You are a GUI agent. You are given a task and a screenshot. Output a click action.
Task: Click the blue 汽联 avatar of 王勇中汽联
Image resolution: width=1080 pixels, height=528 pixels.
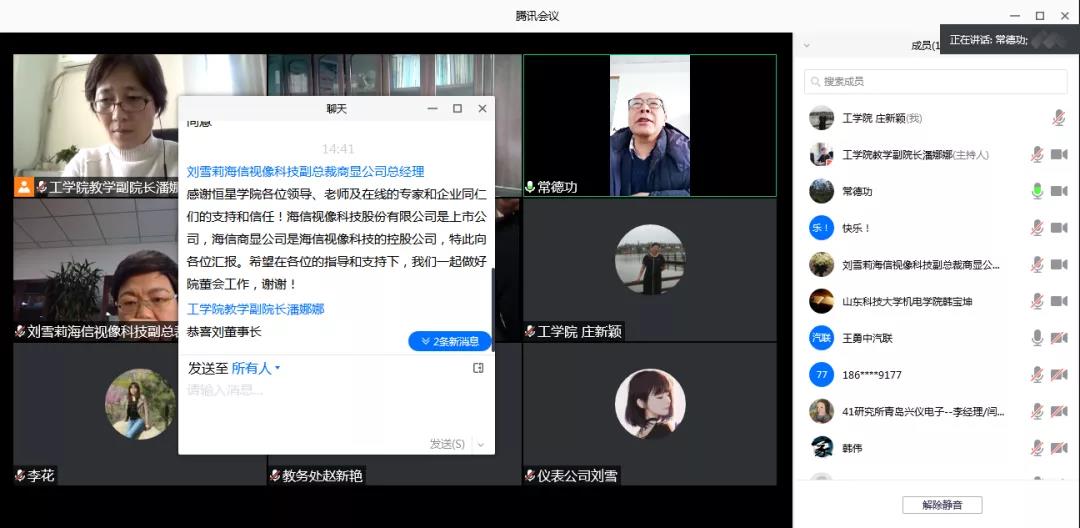[821, 338]
